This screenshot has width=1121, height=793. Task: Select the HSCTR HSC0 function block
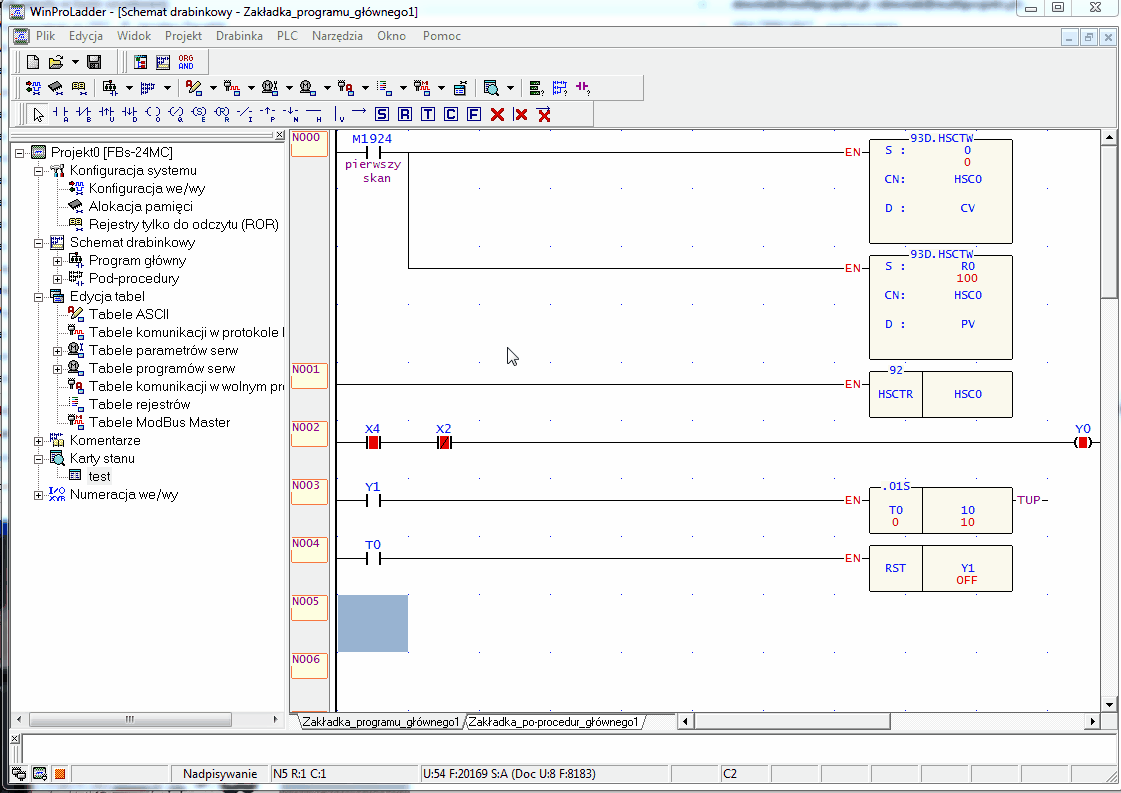pyautogui.click(x=941, y=394)
